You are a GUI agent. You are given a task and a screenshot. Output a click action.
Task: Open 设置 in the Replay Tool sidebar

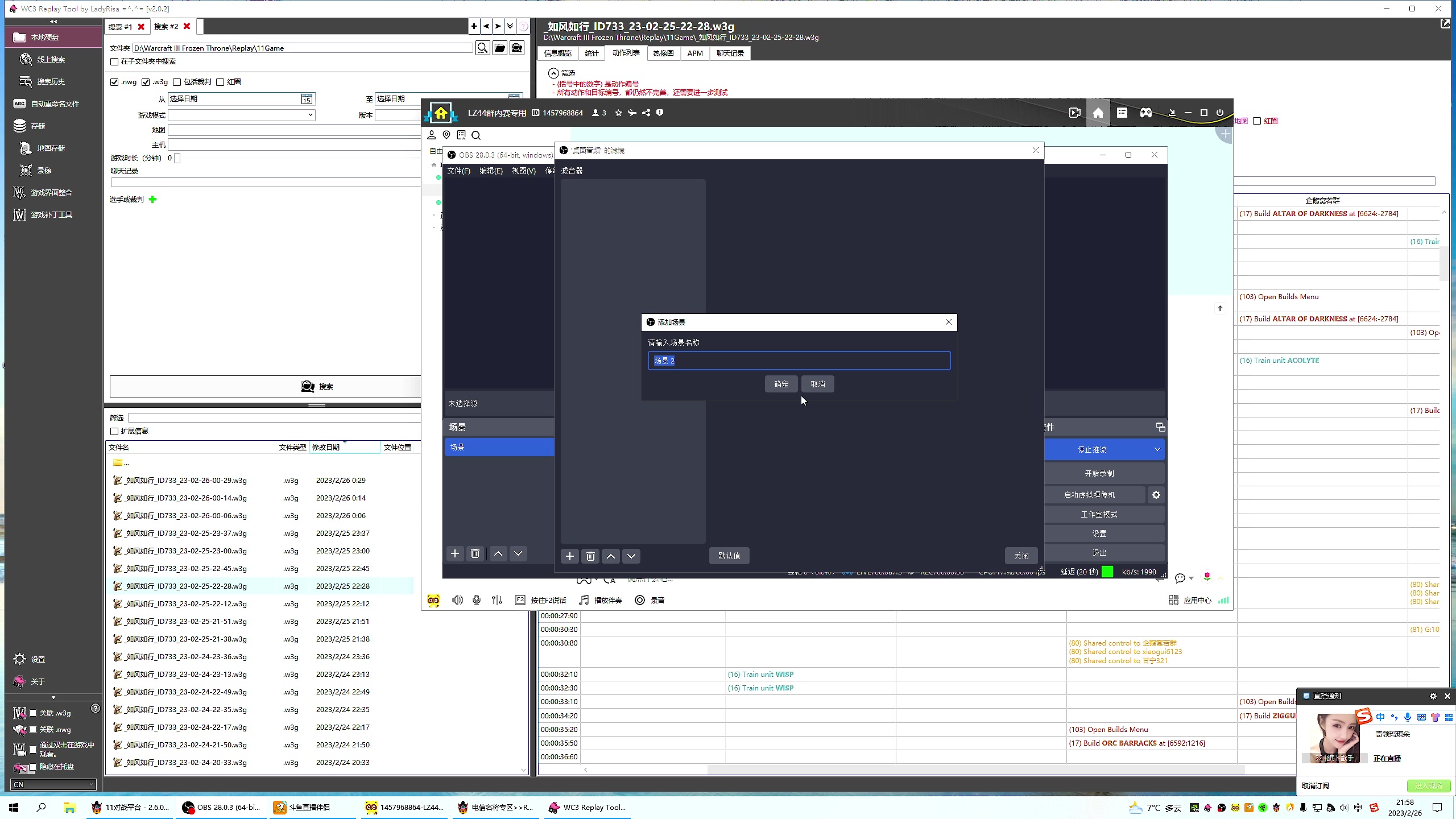[x=38, y=659]
